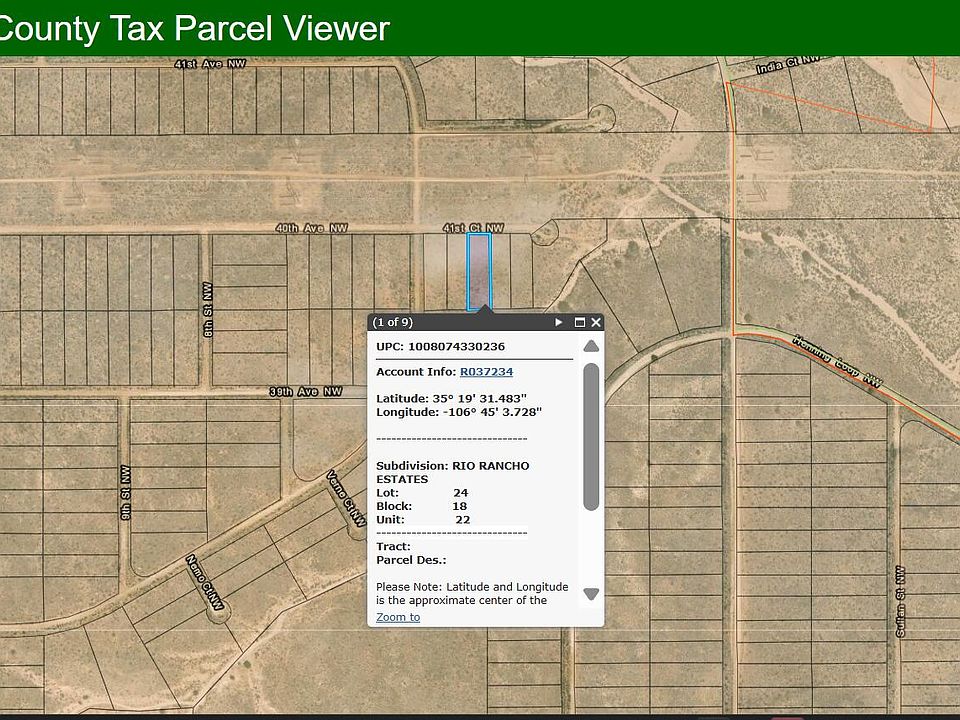Click the Parcel Des.: label
The image size is (960, 720).
point(411,560)
